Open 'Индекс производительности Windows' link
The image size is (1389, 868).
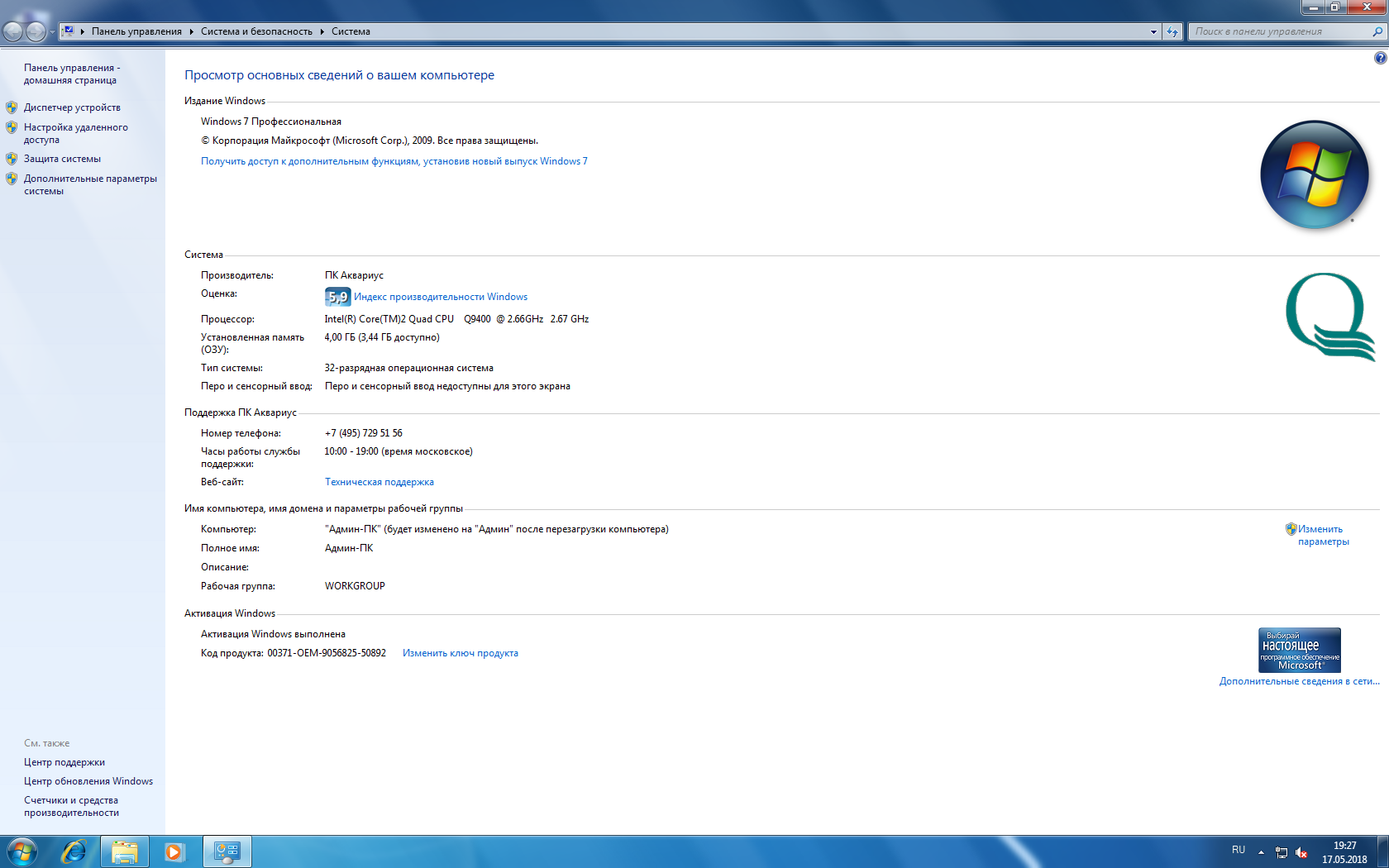coord(441,297)
